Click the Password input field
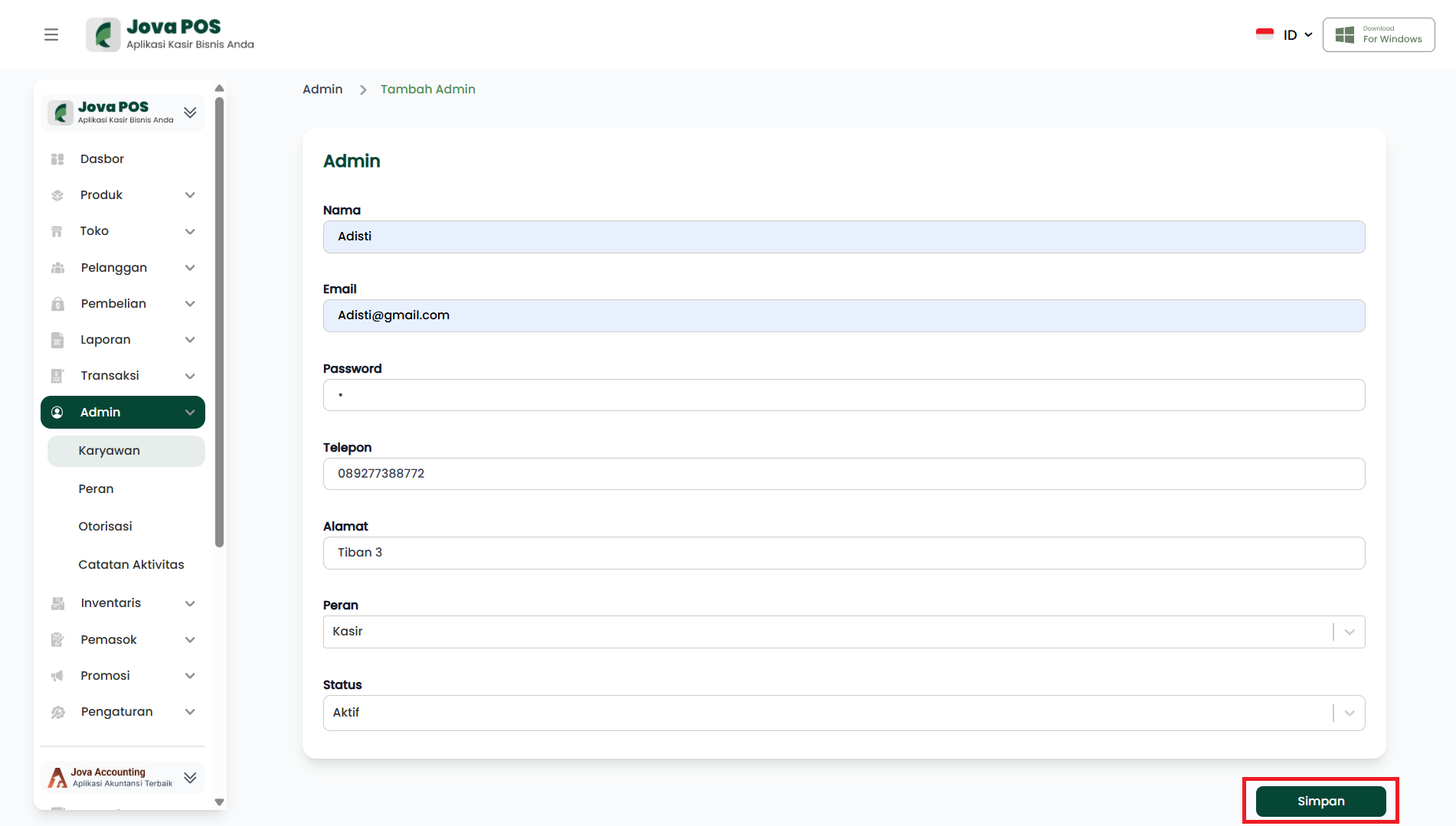This screenshot has height=826, width=1456. (x=843, y=395)
